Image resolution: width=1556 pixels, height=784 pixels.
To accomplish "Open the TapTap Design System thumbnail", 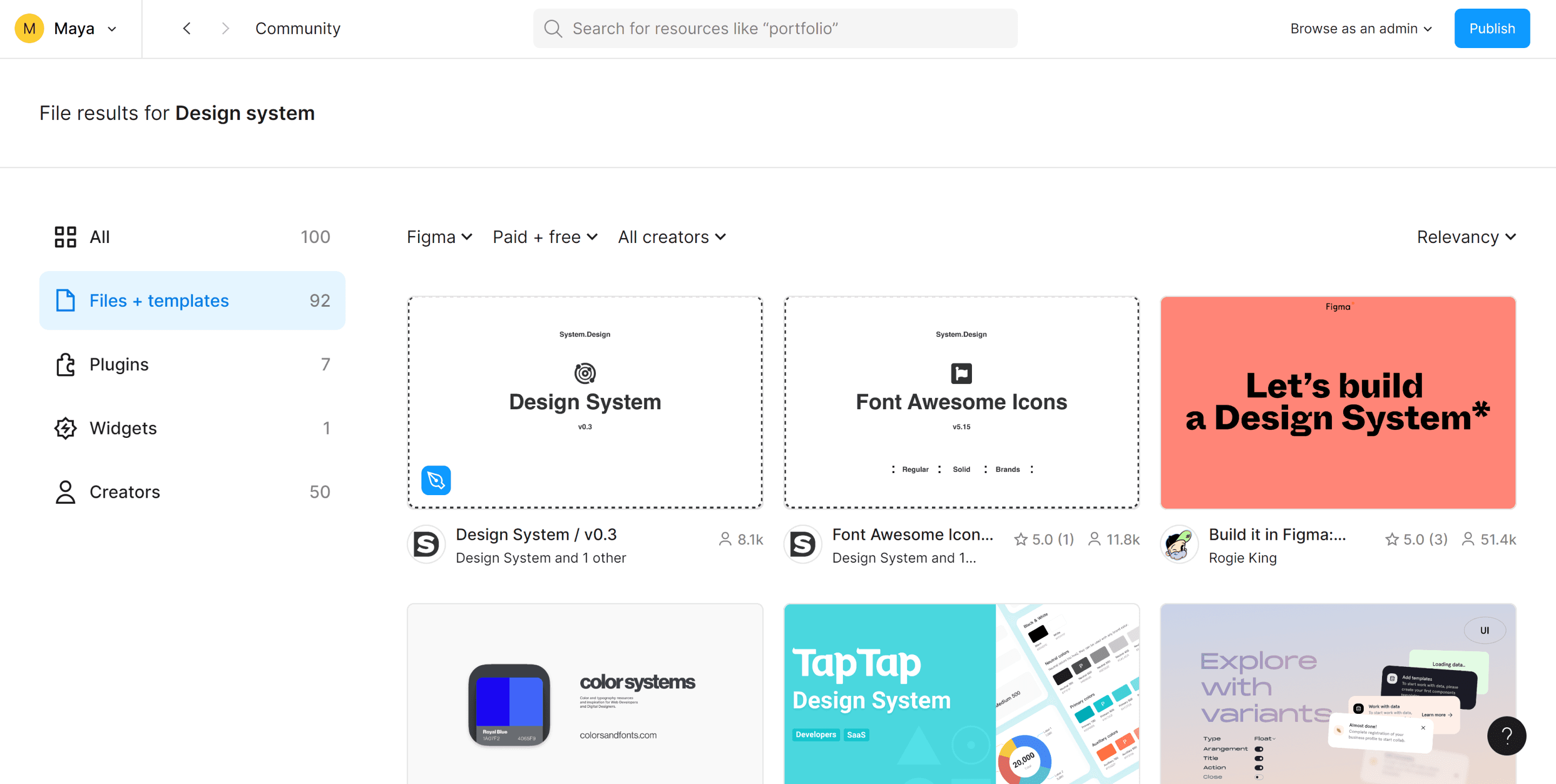I will [961, 694].
